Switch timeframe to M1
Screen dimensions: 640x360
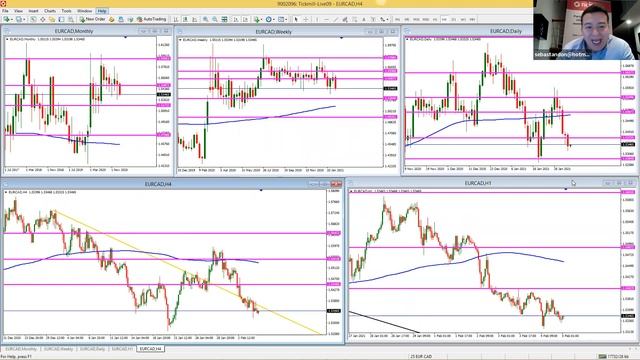(x=397, y=19)
